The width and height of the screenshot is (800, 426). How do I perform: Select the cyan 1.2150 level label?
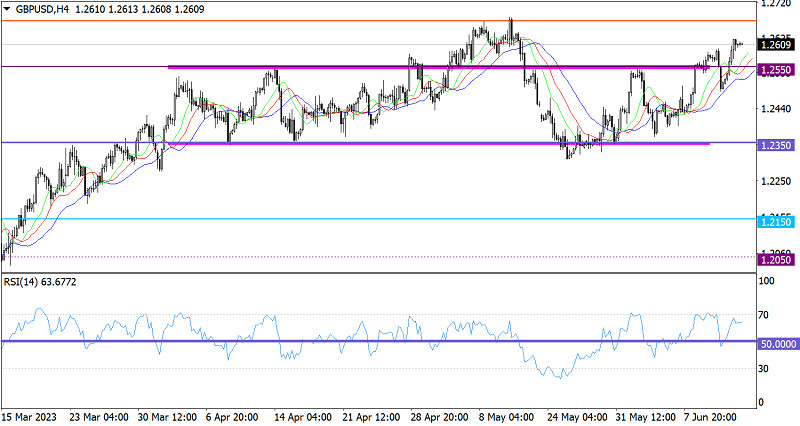point(776,220)
